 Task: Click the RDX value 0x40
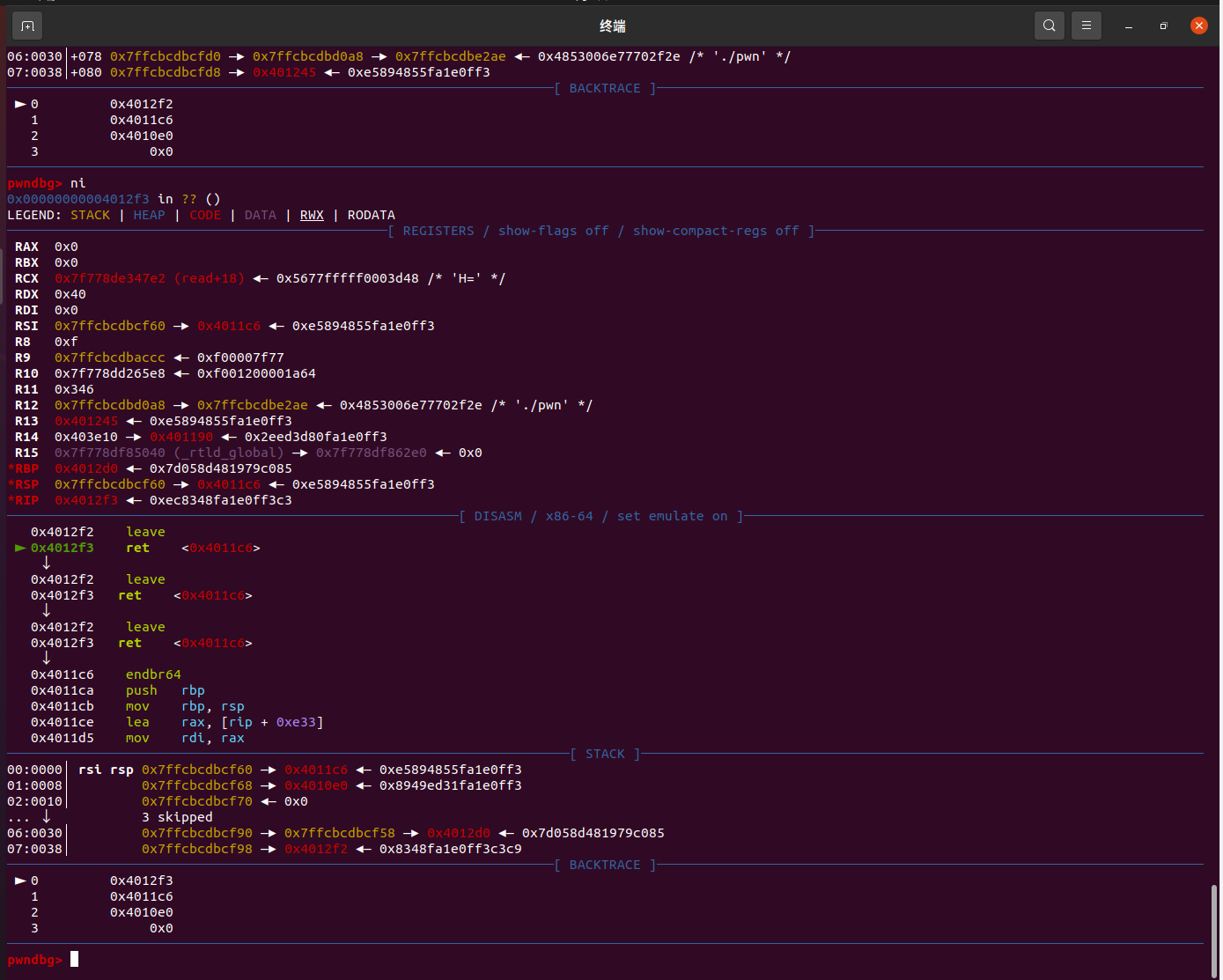coord(70,294)
